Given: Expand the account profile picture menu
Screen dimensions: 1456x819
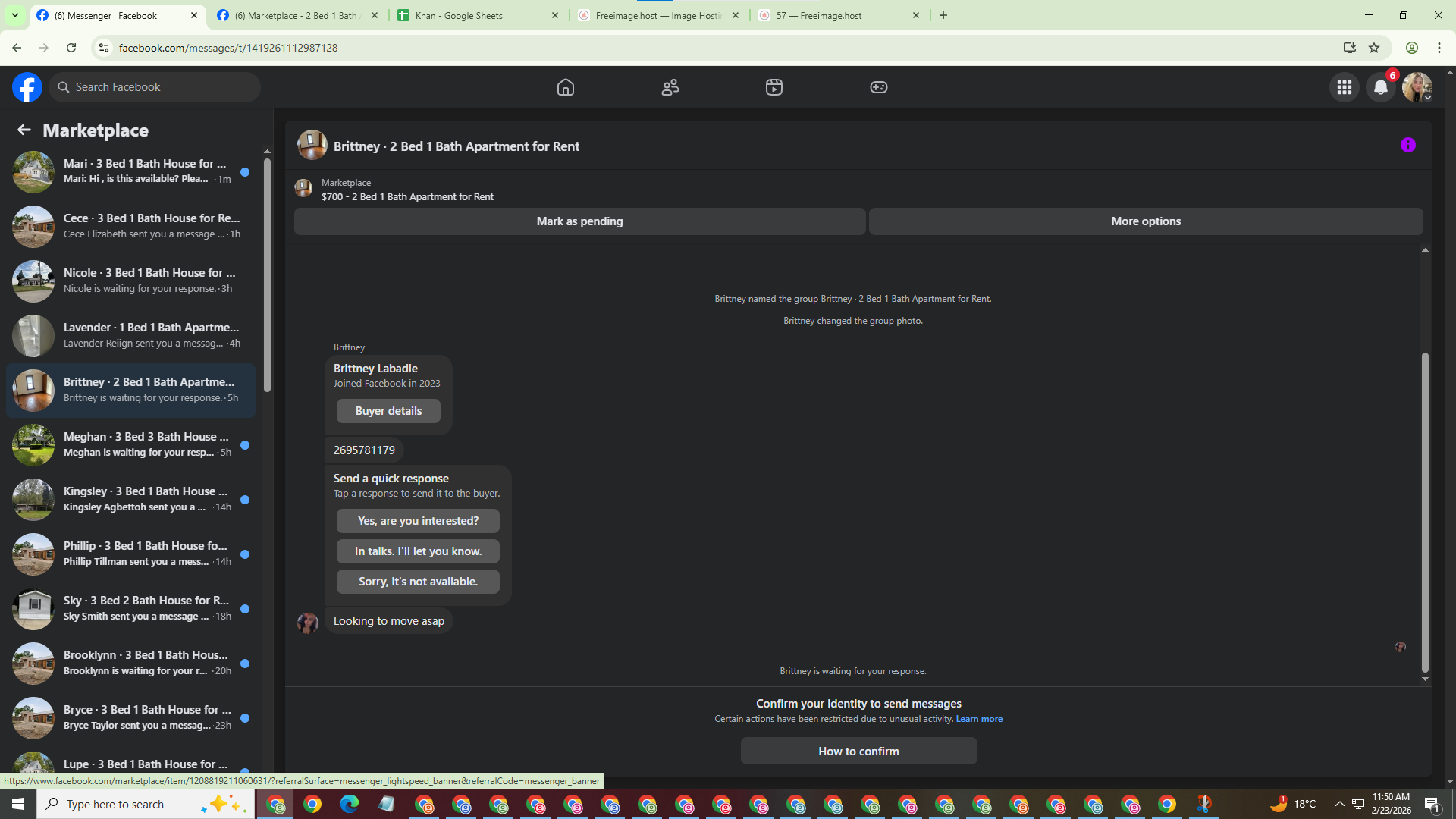Looking at the screenshot, I should click(1417, 87).
